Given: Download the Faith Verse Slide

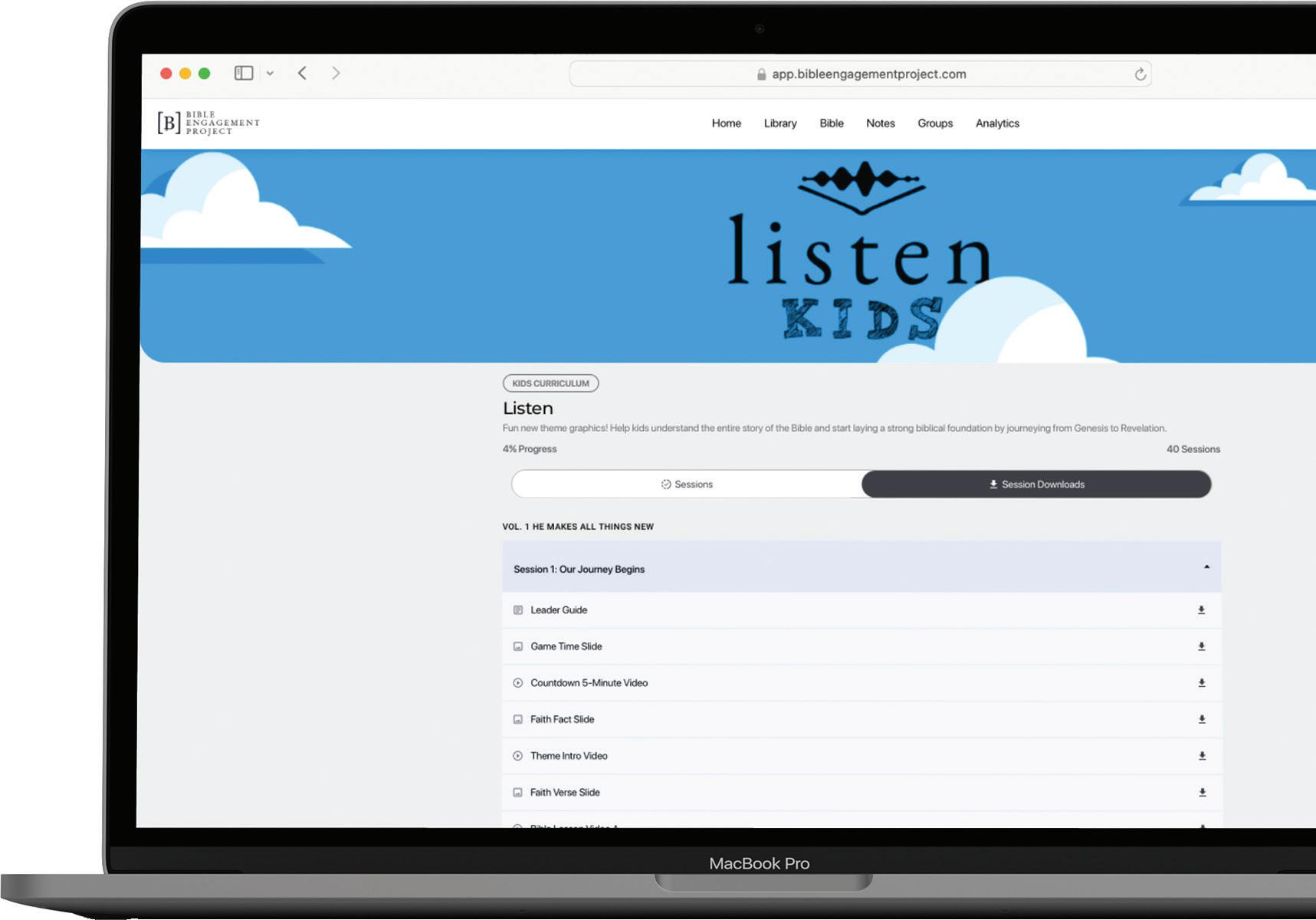Looking at the screenshot, I should 1203,793.
